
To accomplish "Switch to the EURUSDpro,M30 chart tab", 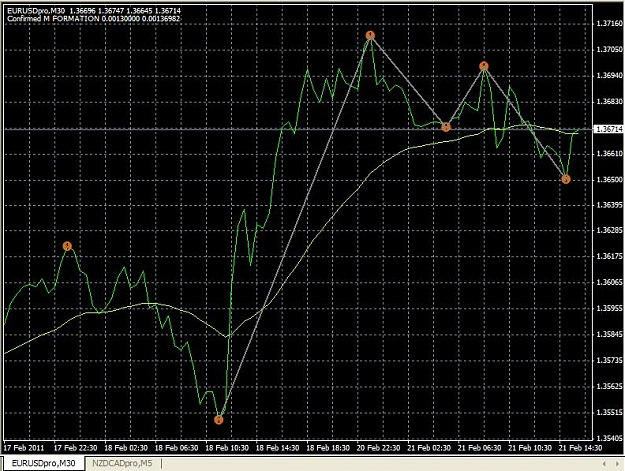I will [x=44, y=463].
